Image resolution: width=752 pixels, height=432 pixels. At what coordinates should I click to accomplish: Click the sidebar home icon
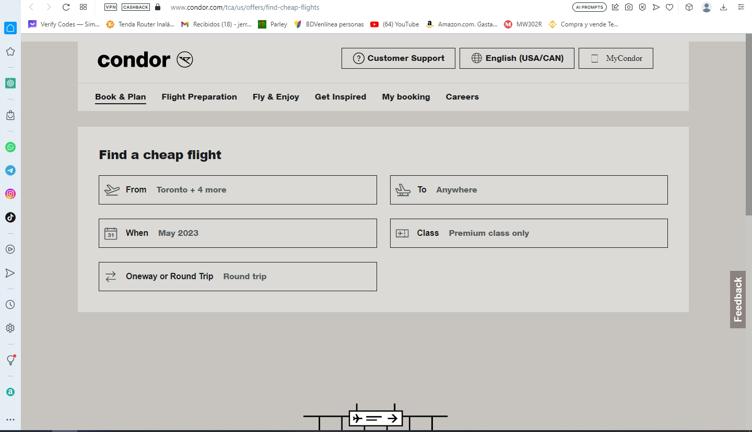10,28
